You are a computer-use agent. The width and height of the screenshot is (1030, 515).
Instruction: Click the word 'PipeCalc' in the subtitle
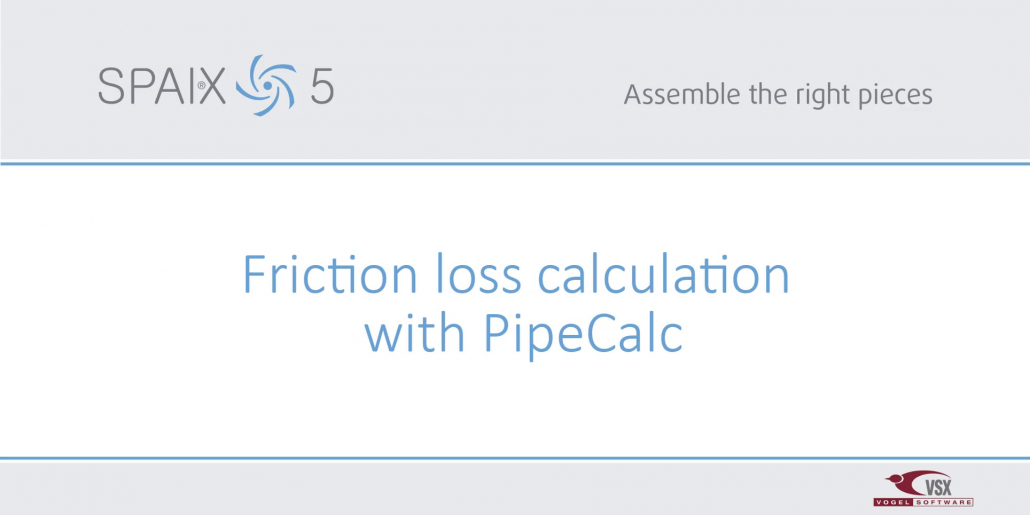pos(582,335)
